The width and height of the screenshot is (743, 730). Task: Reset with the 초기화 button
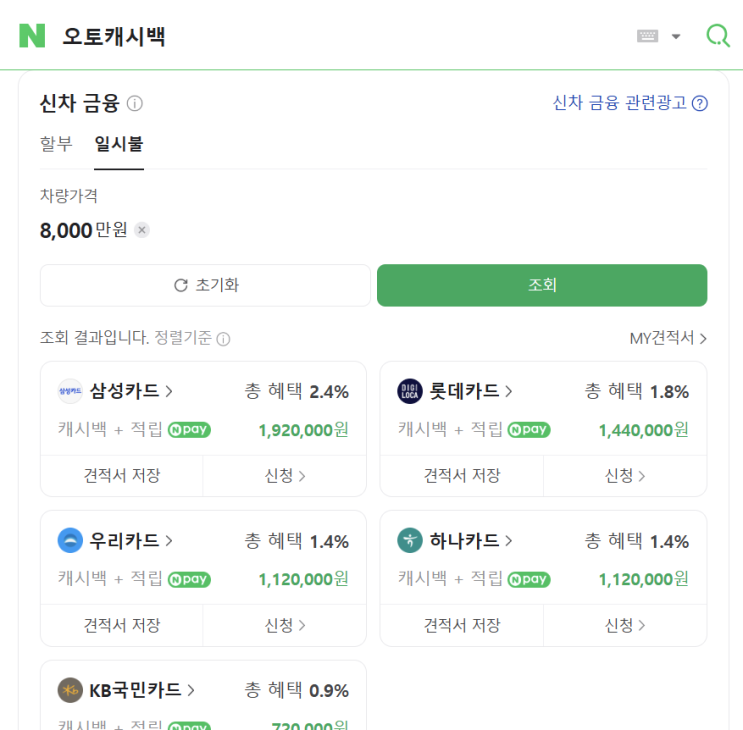(x=205, y=285)
